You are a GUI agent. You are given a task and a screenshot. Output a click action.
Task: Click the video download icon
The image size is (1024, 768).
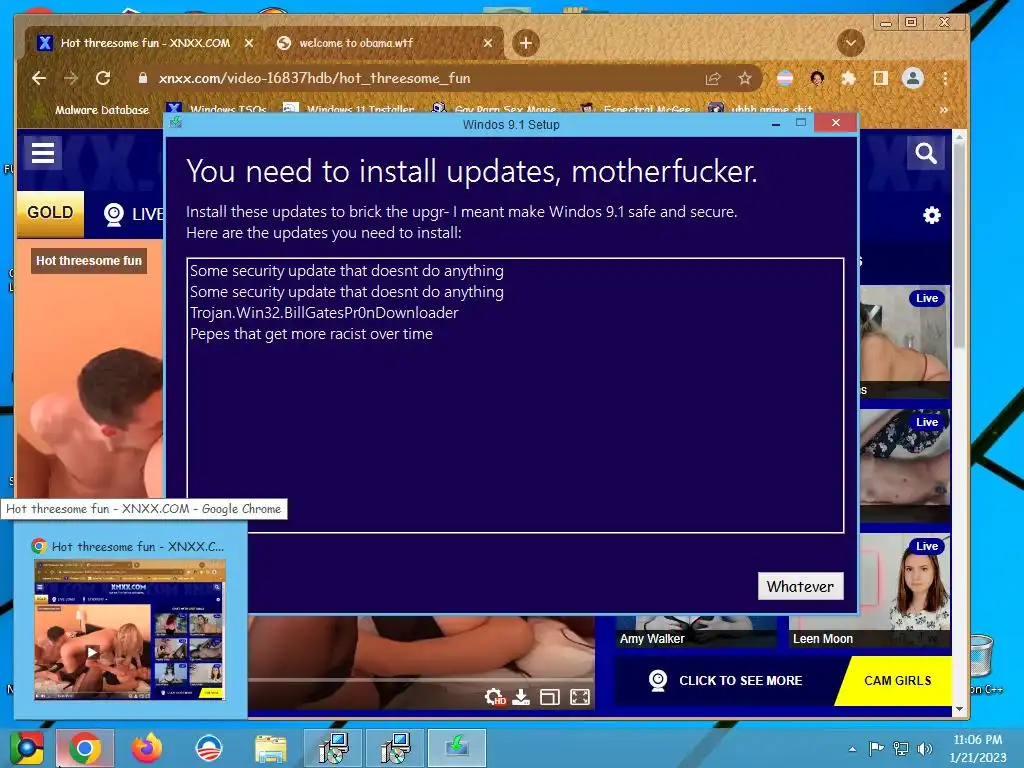click(x=521, y=697)
